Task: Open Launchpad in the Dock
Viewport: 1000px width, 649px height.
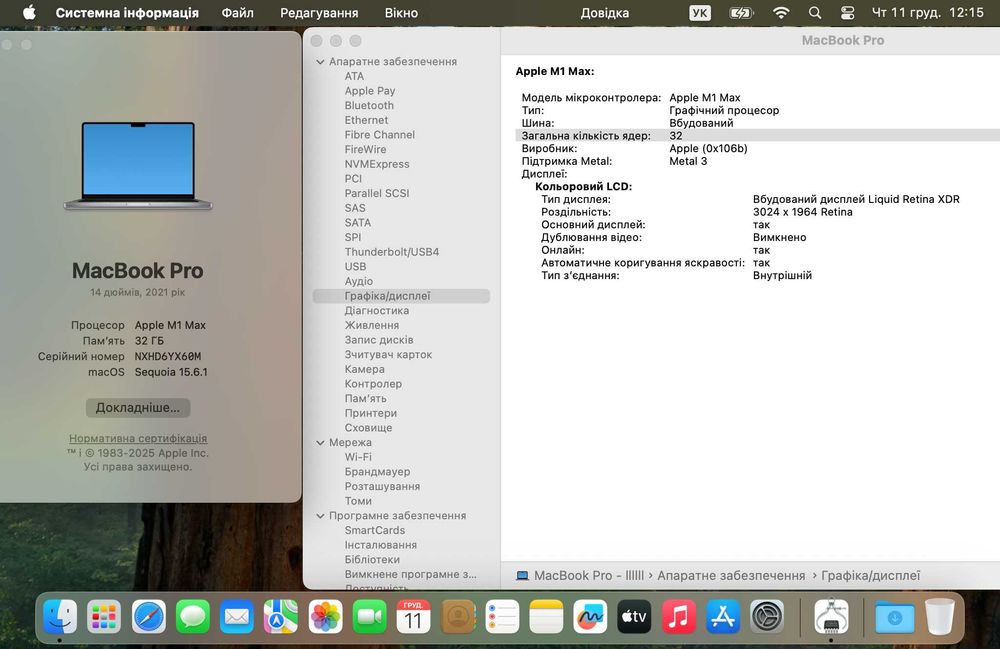Action: (104, 616)
